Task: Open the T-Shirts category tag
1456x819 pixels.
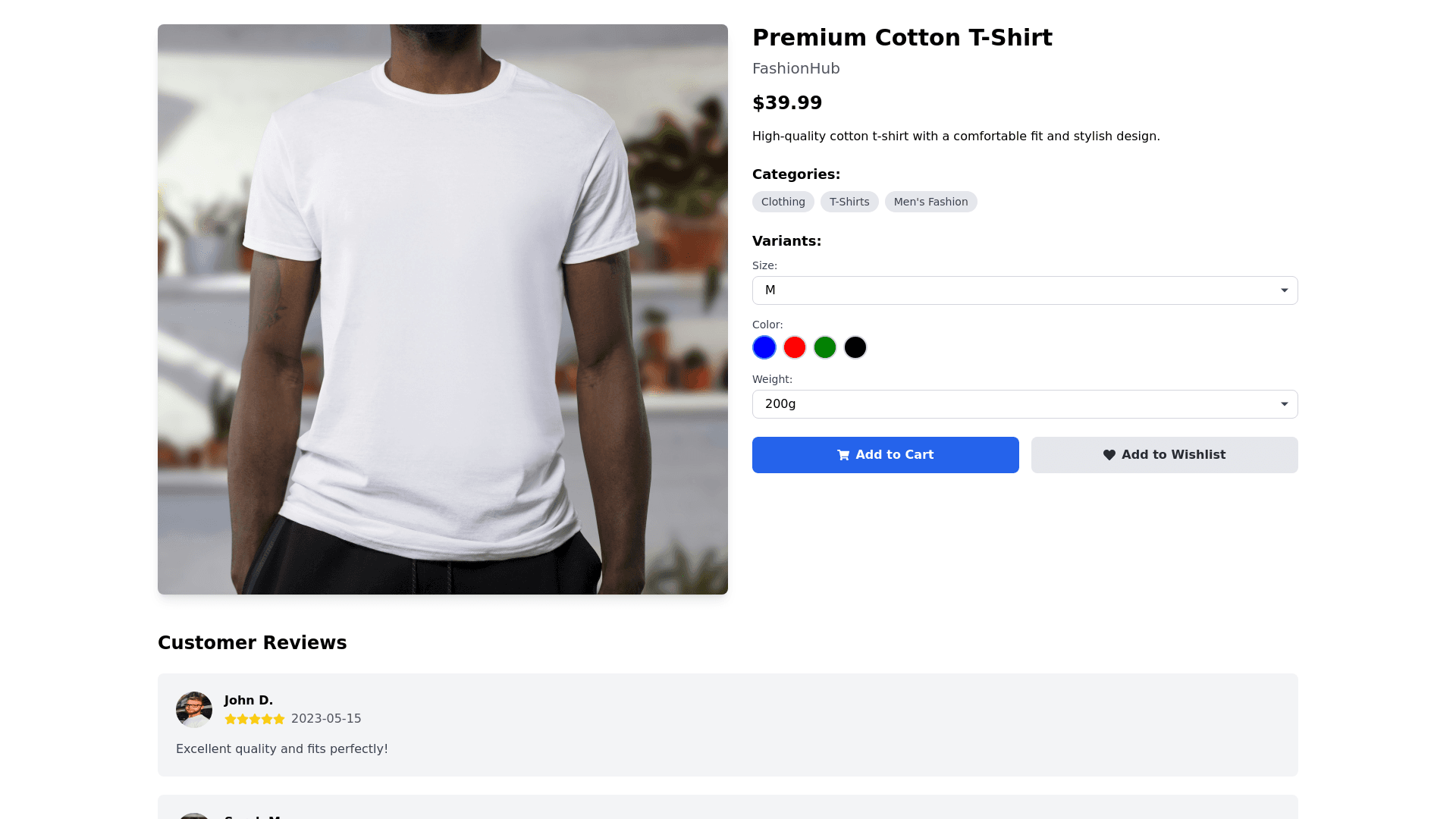Action: tap(849, 202)
